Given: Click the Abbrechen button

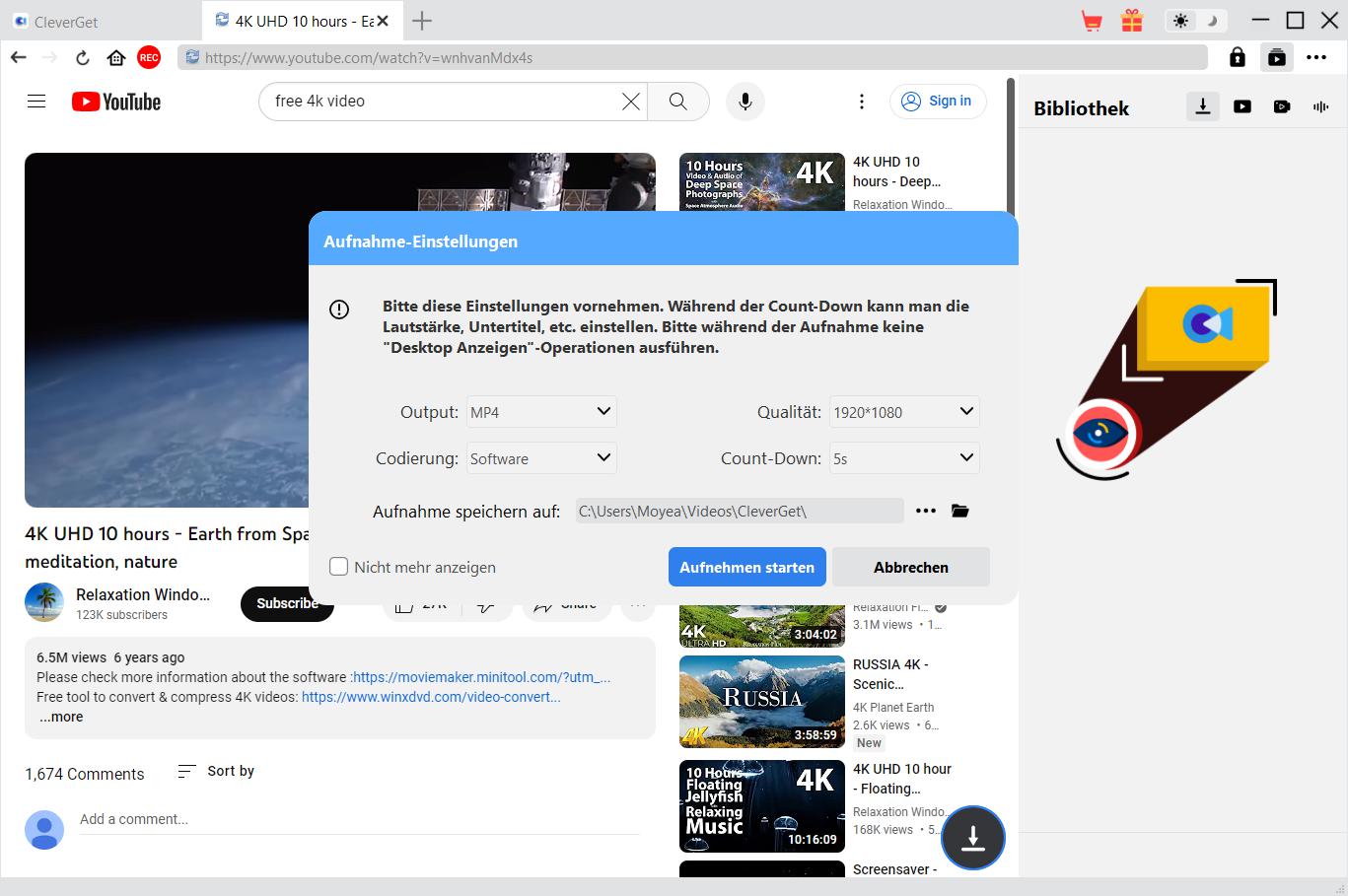Looking at the screenshot, I should click(910, 567).
